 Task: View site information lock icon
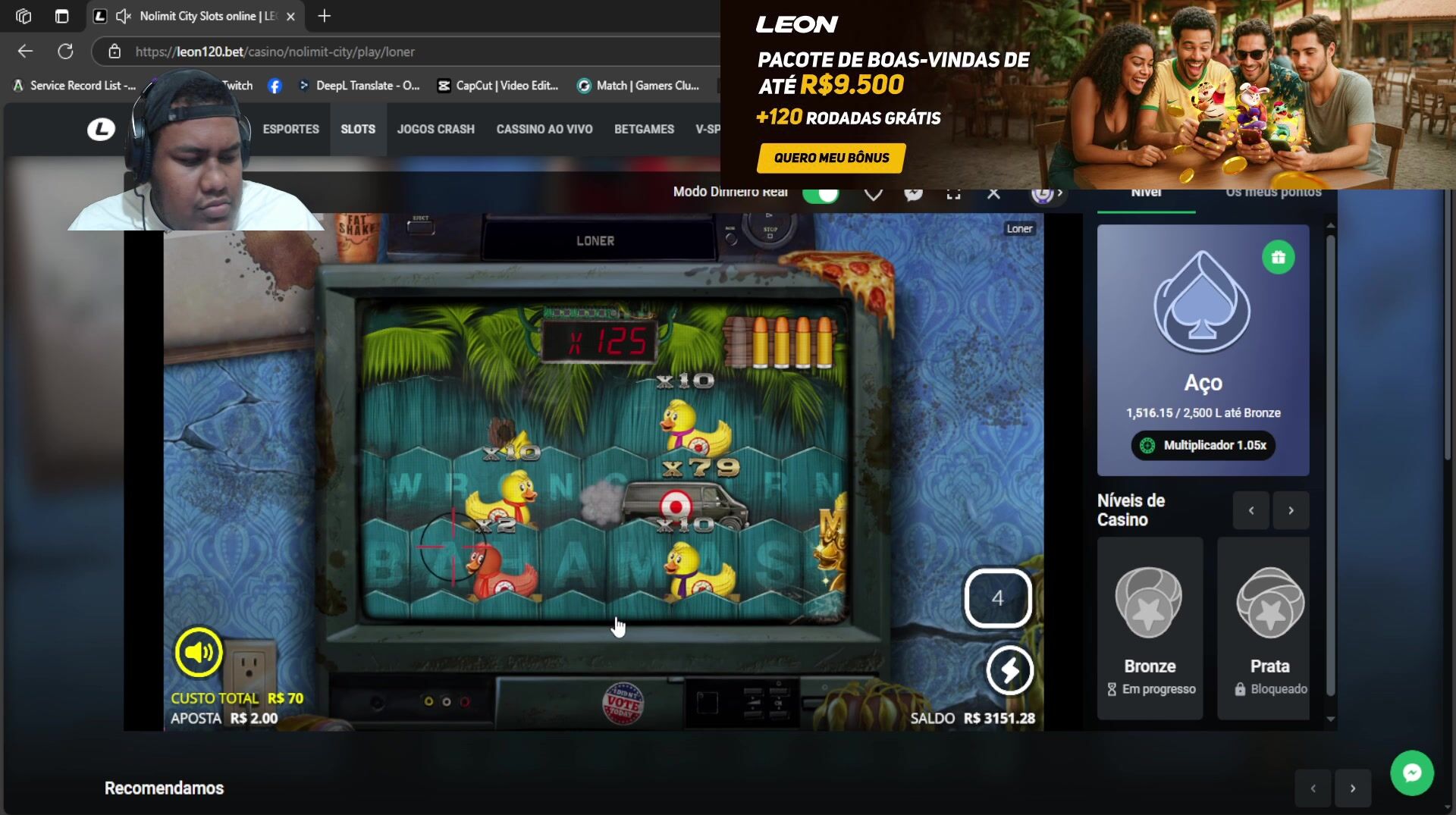[115, 52]
